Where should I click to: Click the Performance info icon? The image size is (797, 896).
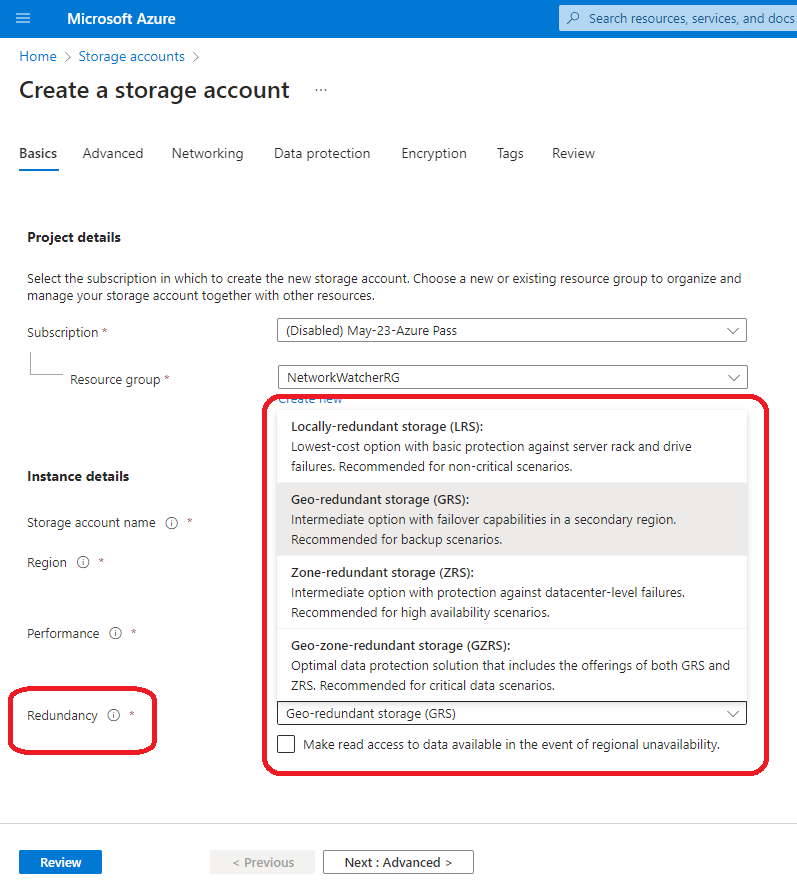(116, 634)
